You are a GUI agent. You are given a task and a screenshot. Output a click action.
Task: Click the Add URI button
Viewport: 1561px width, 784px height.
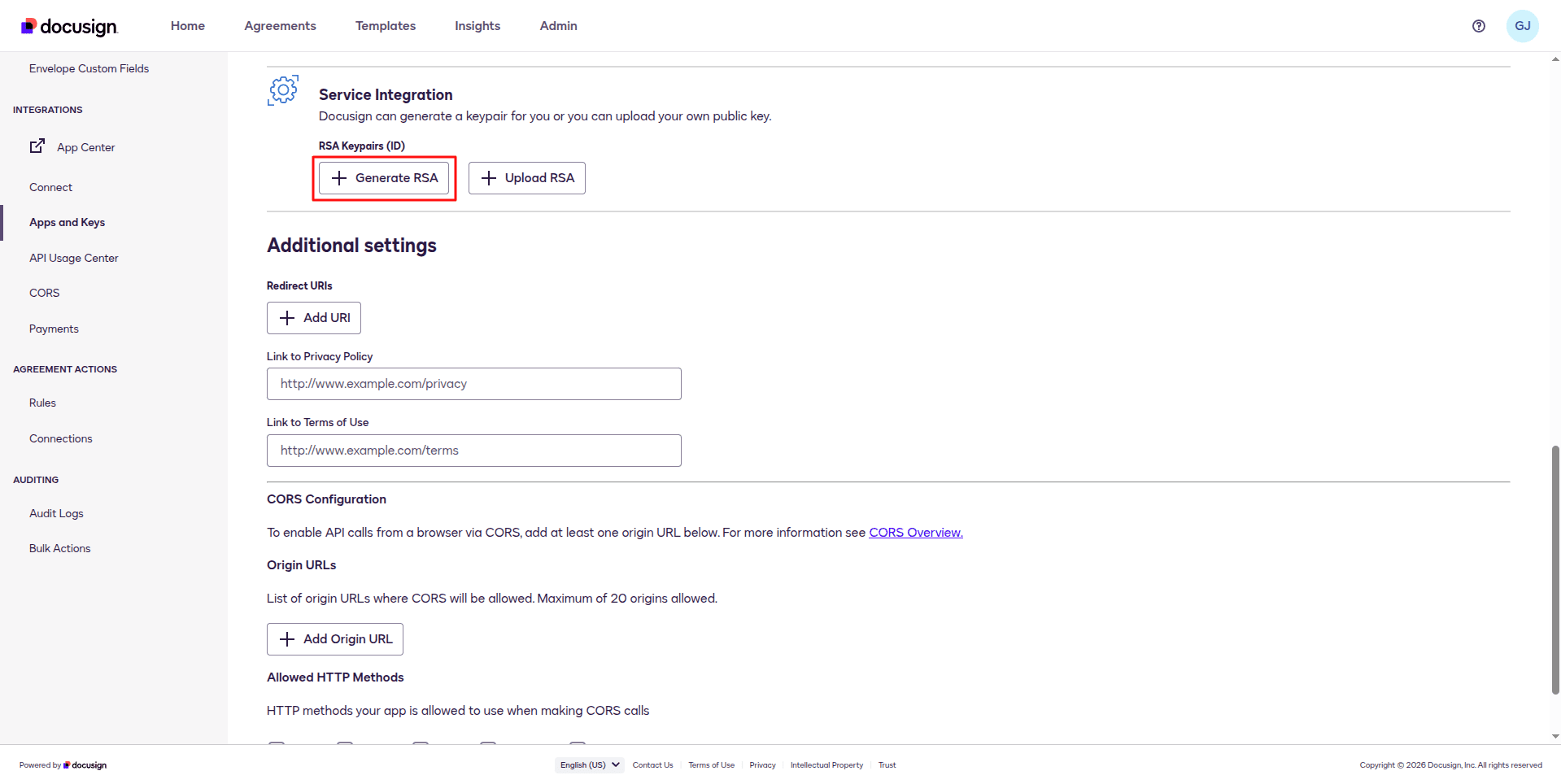pyautogui.click(x=314, y=318)
